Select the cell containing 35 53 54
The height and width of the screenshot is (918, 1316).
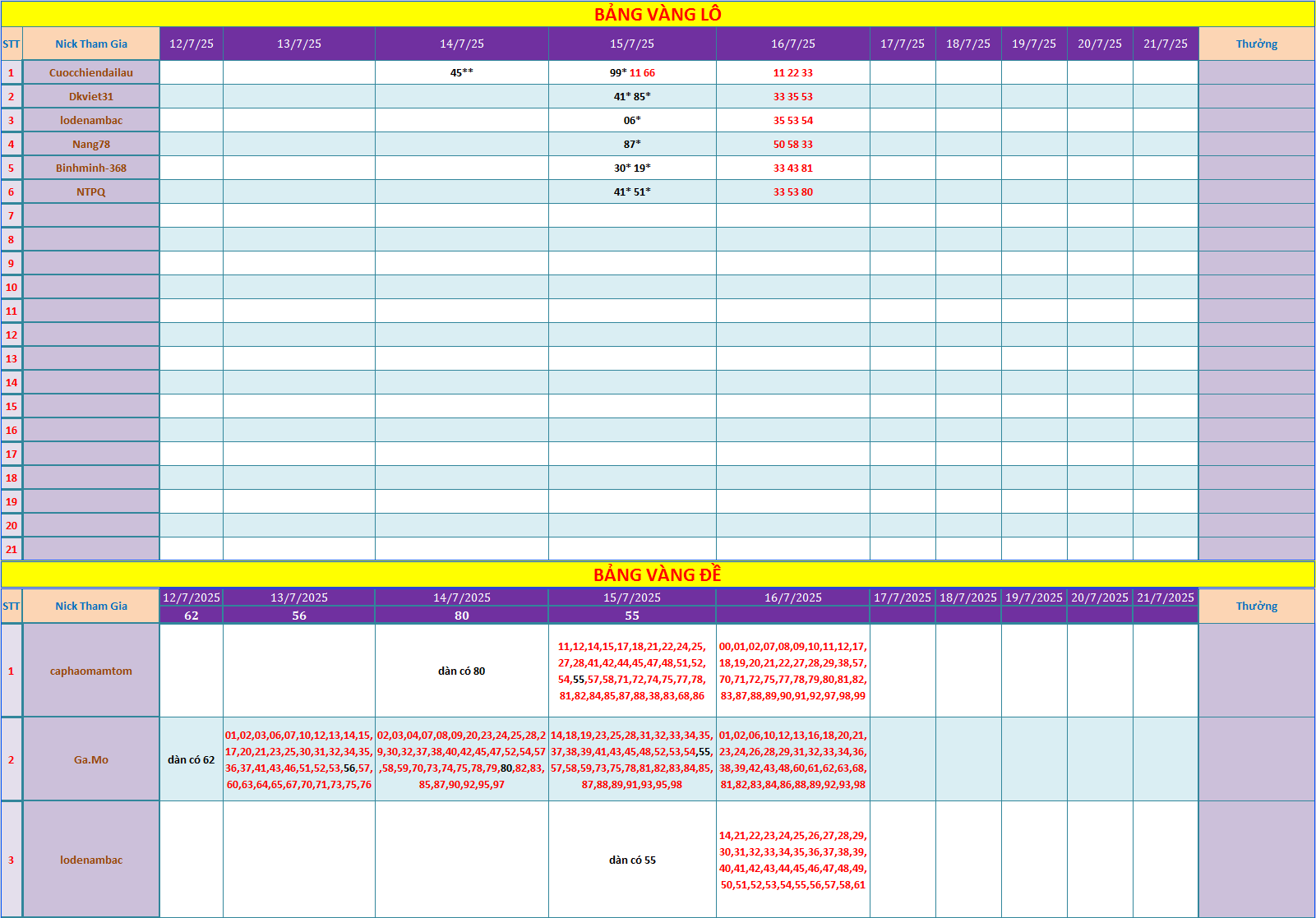pyautogui.click(x=793, y=120)
